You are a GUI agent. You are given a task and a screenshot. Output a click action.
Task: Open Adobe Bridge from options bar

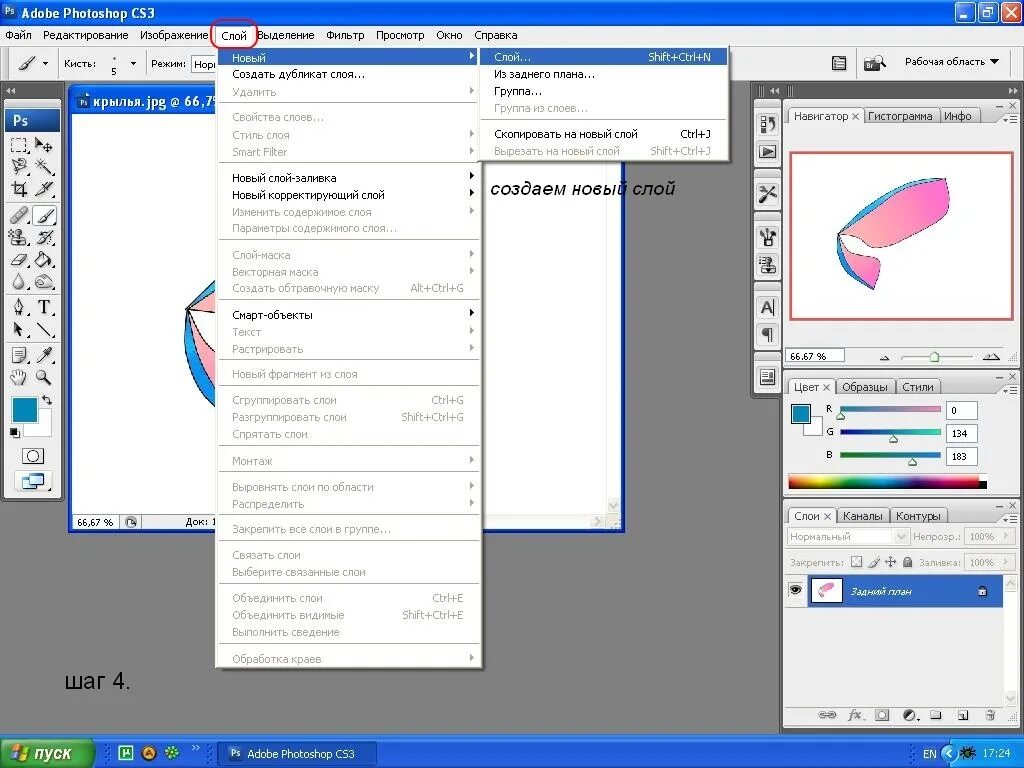[x=874, y=63]
